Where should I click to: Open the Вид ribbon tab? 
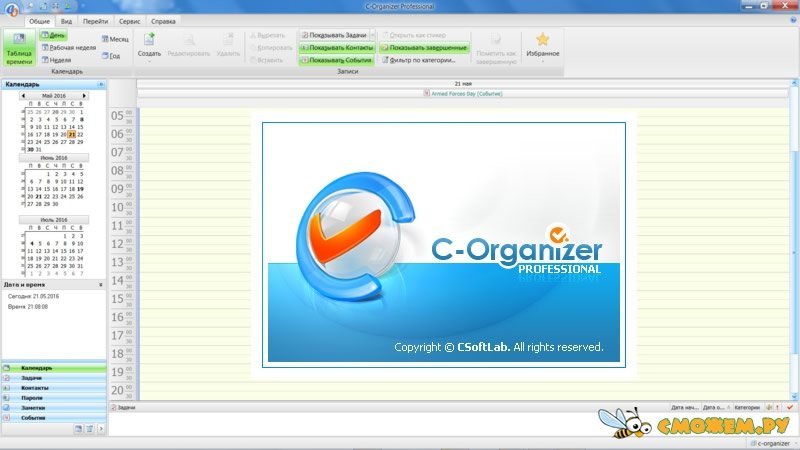(x=66, y=20)
